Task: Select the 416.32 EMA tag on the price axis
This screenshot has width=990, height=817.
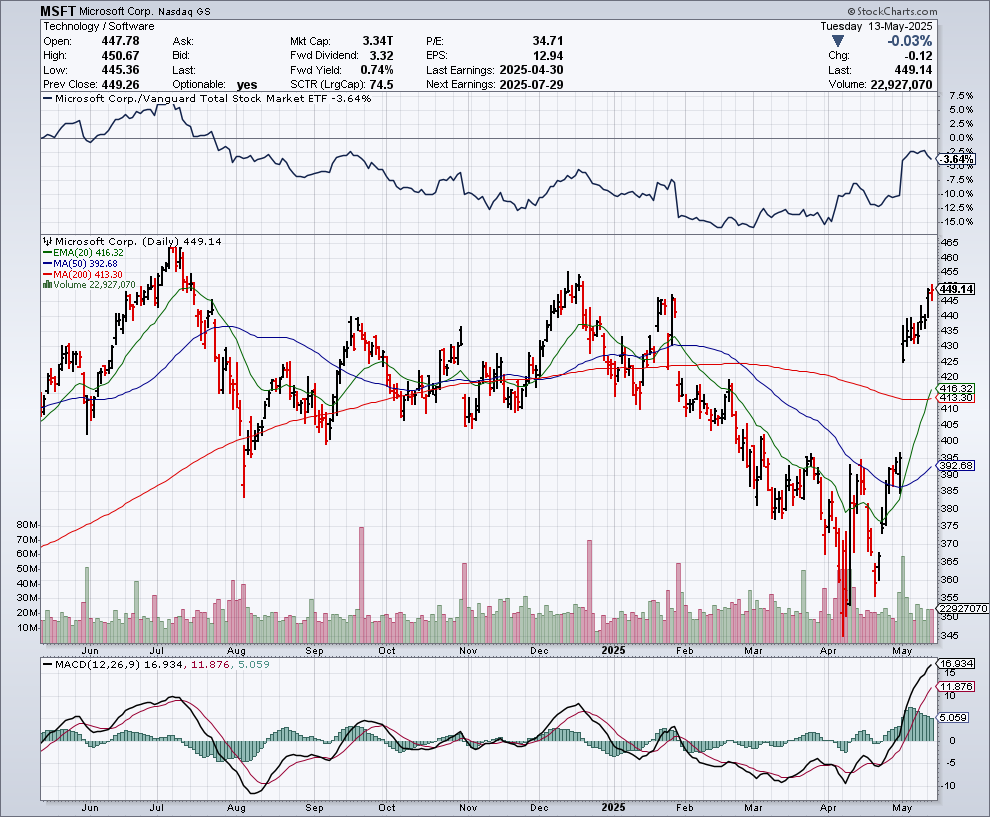Action: (x=957, y=388)
